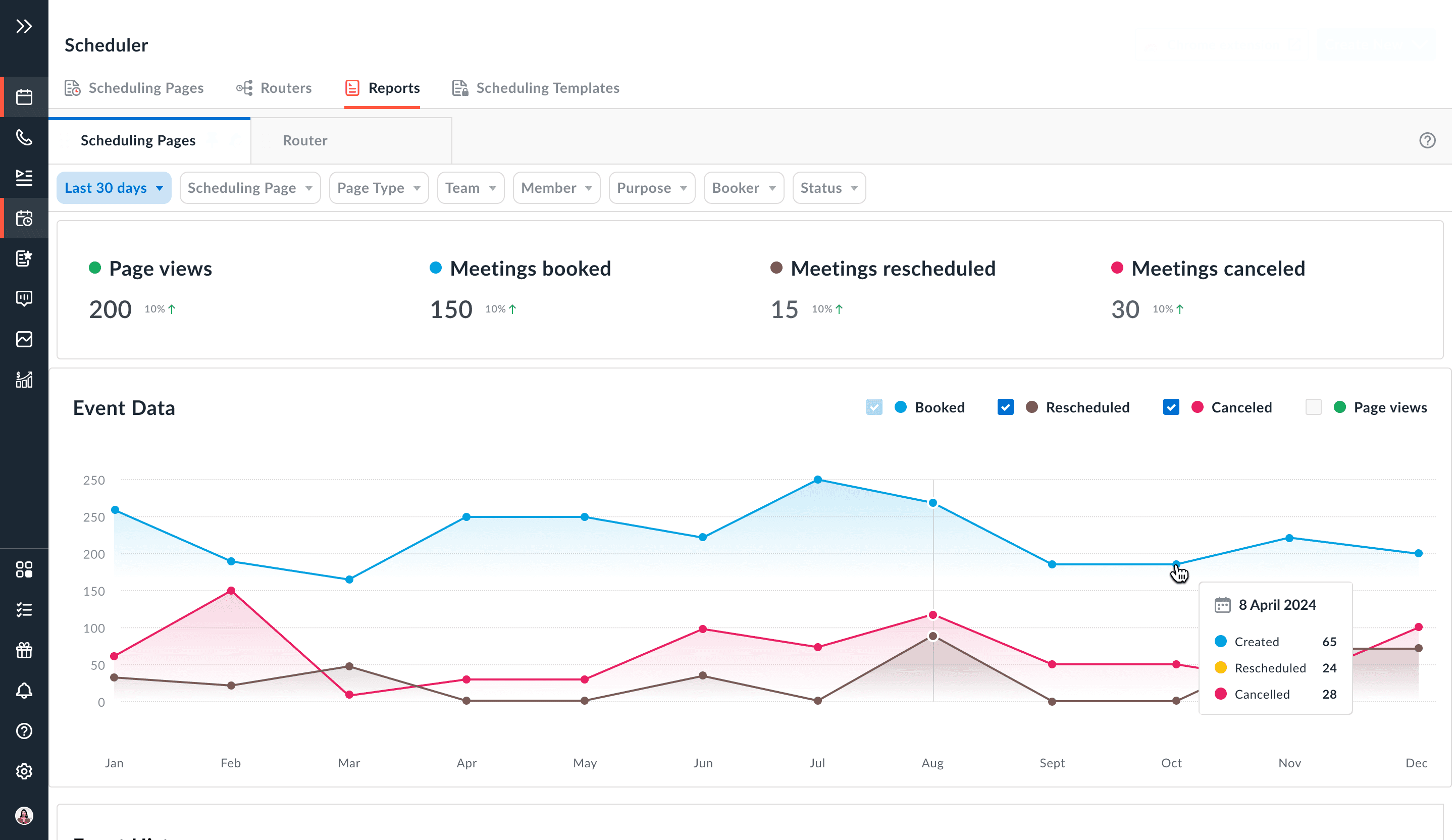Select the Router report sub-tab
The width and height of the screenshot is (1454, 840).
[x=304, y=140]
